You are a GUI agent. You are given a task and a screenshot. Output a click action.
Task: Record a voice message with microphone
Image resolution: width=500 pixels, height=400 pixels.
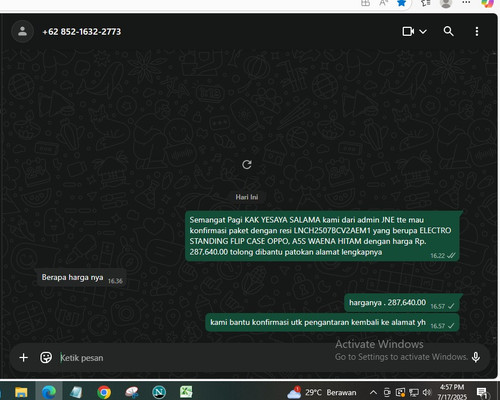(476, 357)
